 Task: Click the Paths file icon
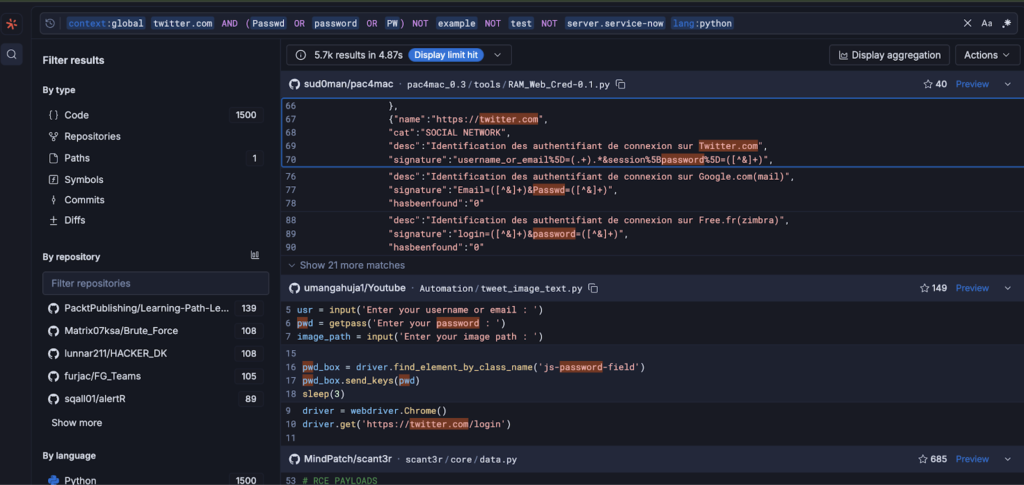pos(54,158)
